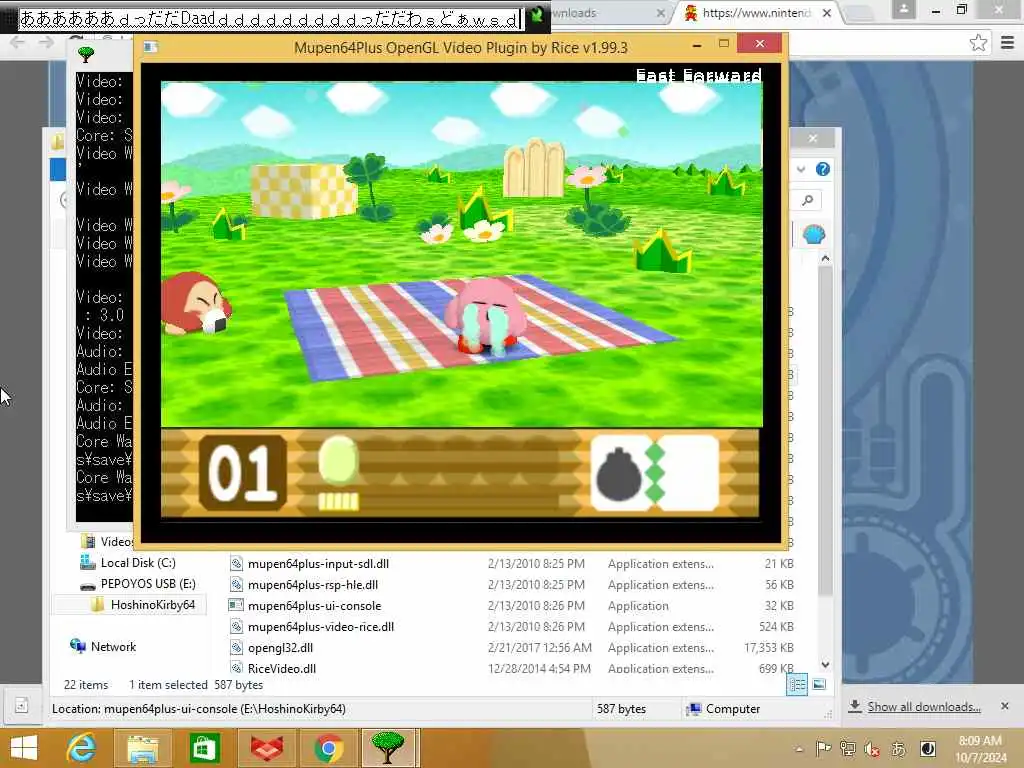The height and width of the screenshot is (768, 1024).
Task: Click Computer label in Explorer status bar
Action: click(733, 709)
